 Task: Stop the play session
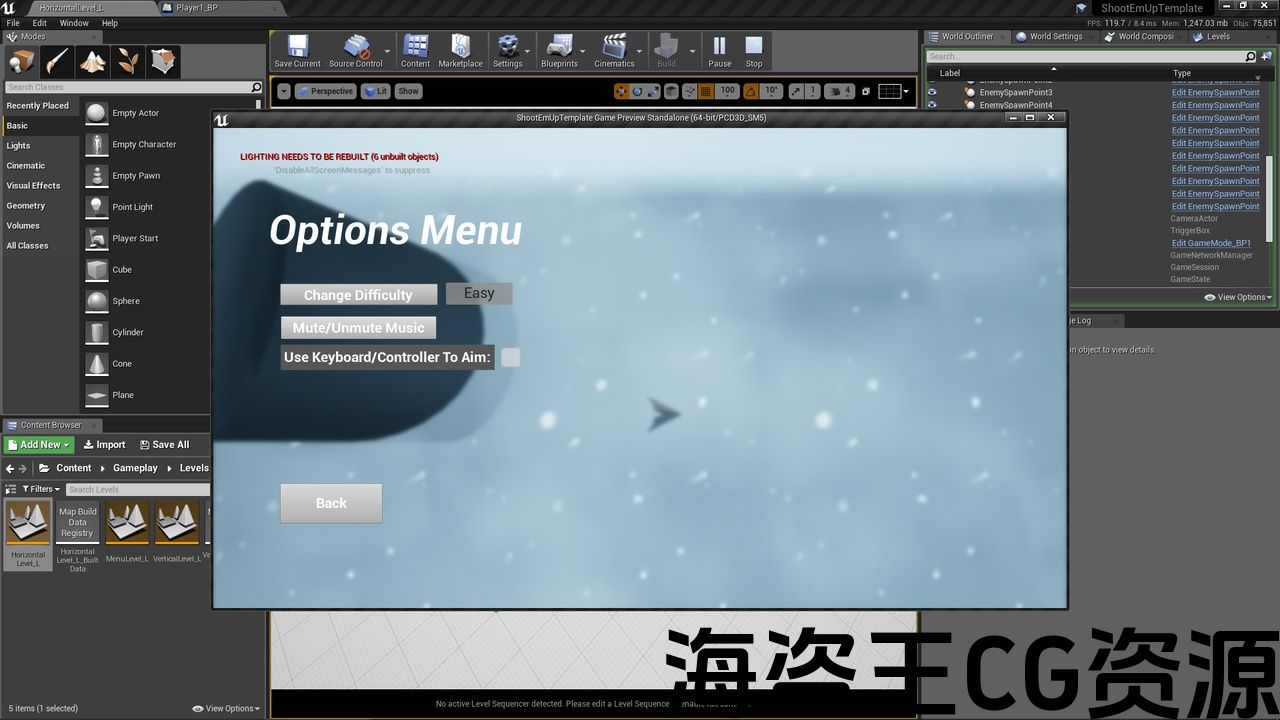click(x=754, y=50)
